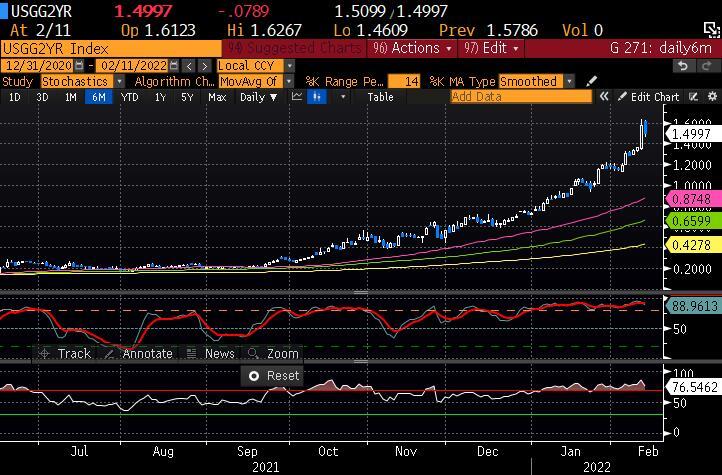The width and height of the screenshot is (722, 475).
Task: Open the 96) Actions menu
Action: [x=412, y=48]
